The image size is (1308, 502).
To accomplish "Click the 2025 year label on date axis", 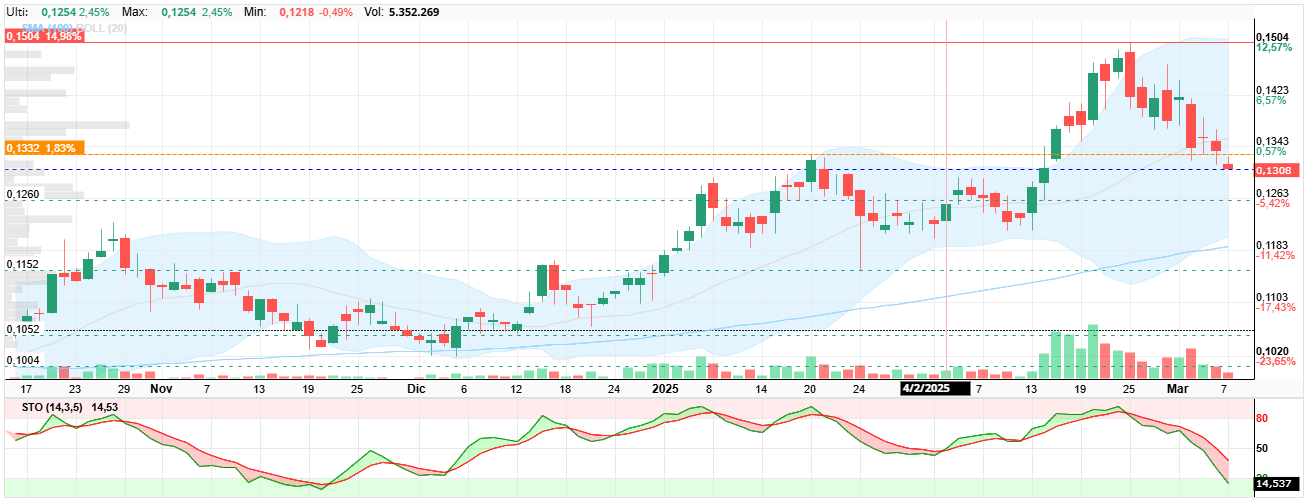I will coord(665,387).
